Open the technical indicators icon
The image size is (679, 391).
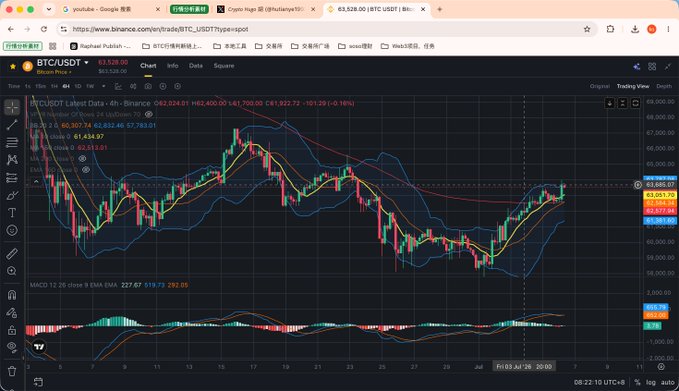point(118,86)
